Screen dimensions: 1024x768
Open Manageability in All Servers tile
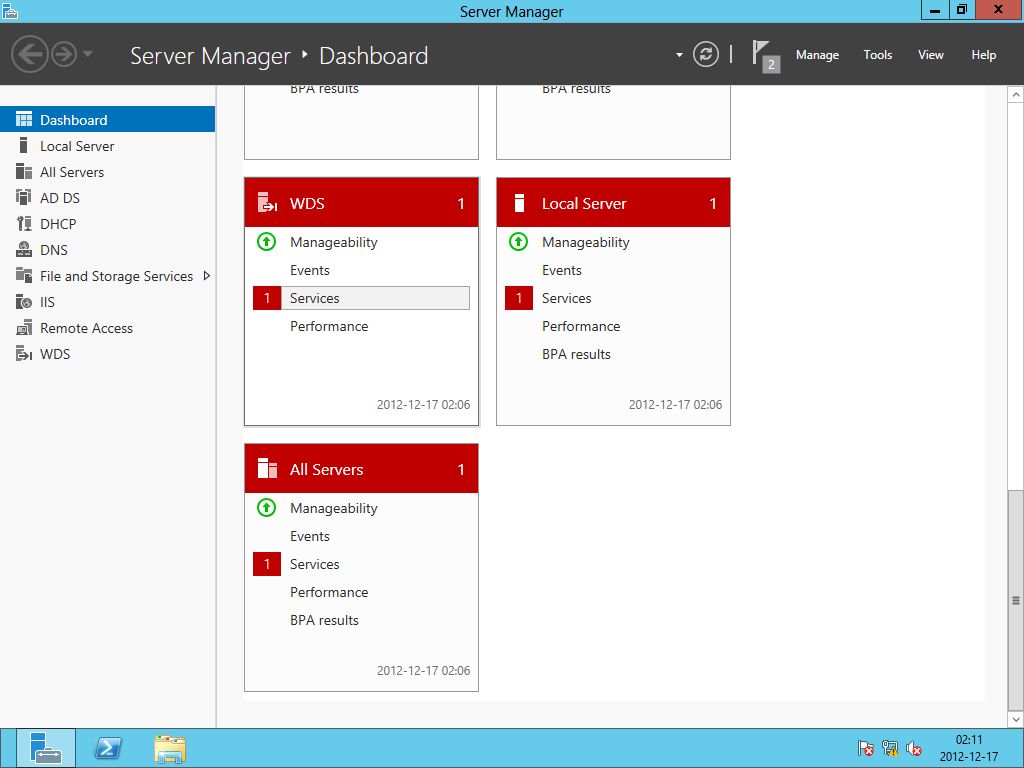tap(333, 508)
